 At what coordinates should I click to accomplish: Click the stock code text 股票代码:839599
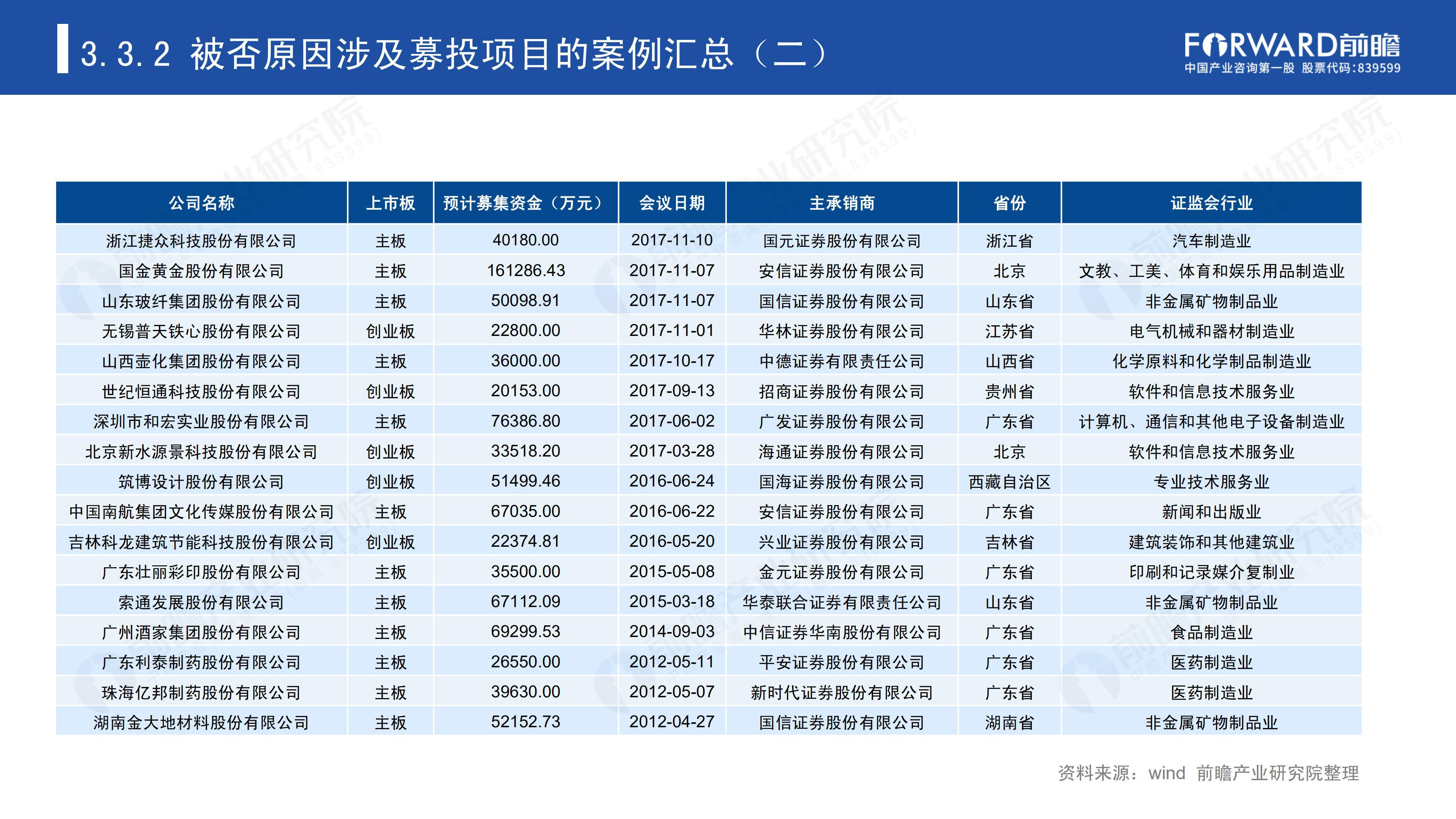[1351, 68]
